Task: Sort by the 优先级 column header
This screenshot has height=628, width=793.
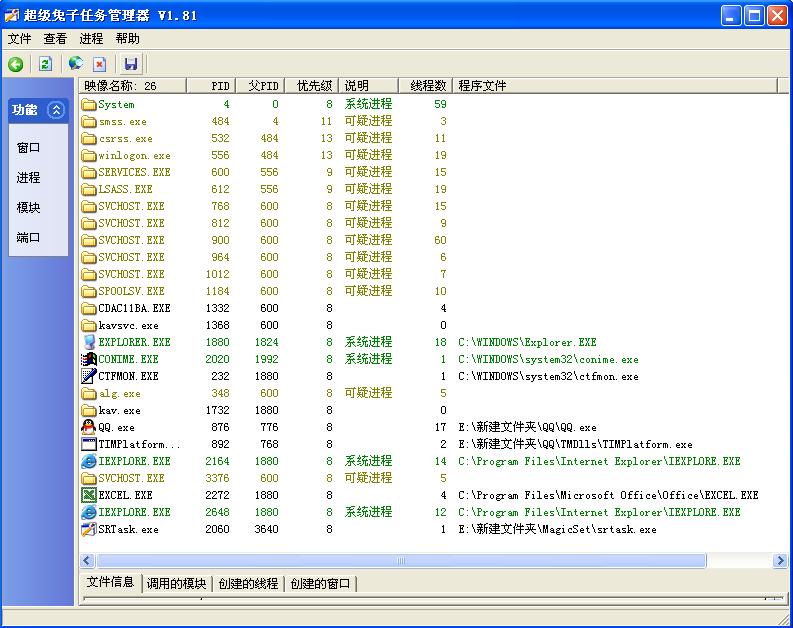Action: (311, 86)
